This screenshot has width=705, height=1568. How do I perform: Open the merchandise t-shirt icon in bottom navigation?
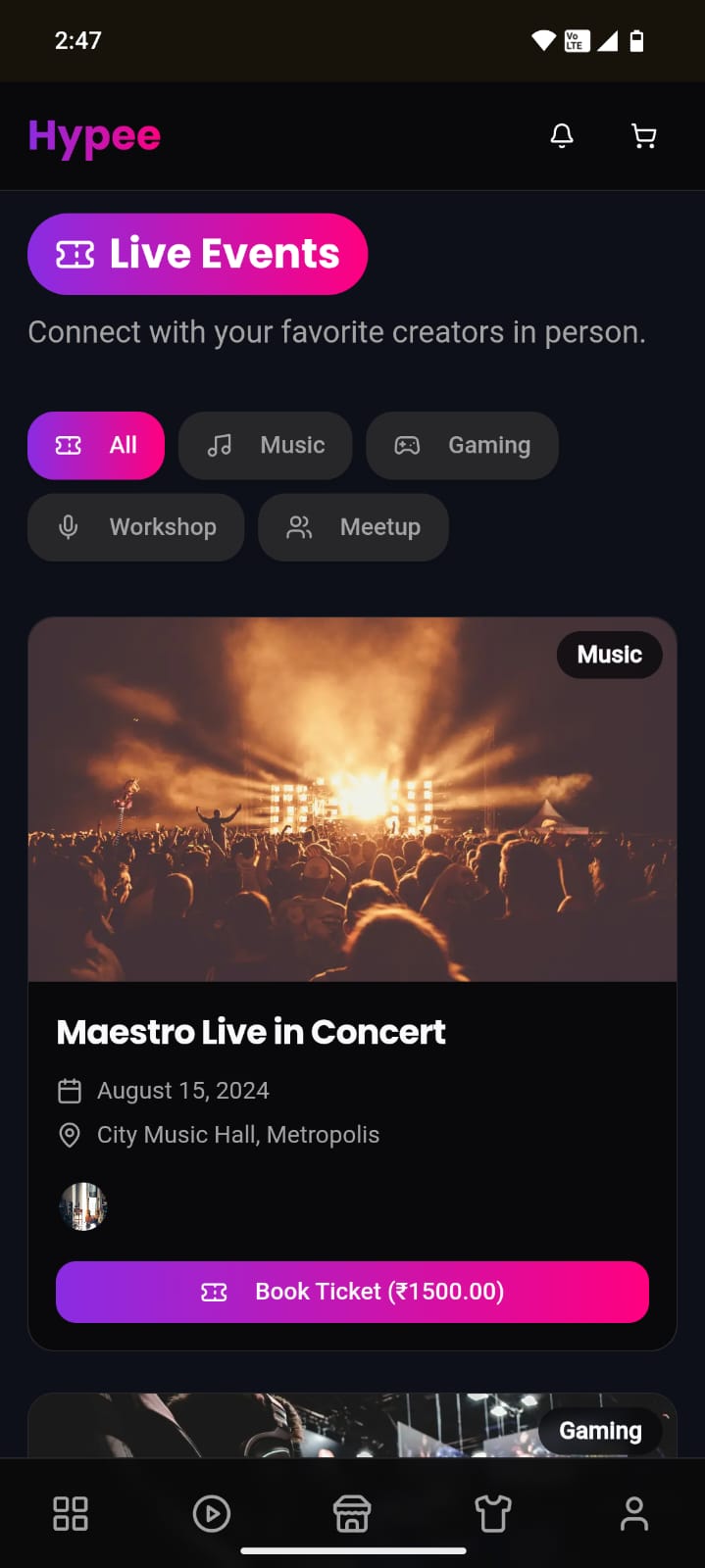point(493,1513)
